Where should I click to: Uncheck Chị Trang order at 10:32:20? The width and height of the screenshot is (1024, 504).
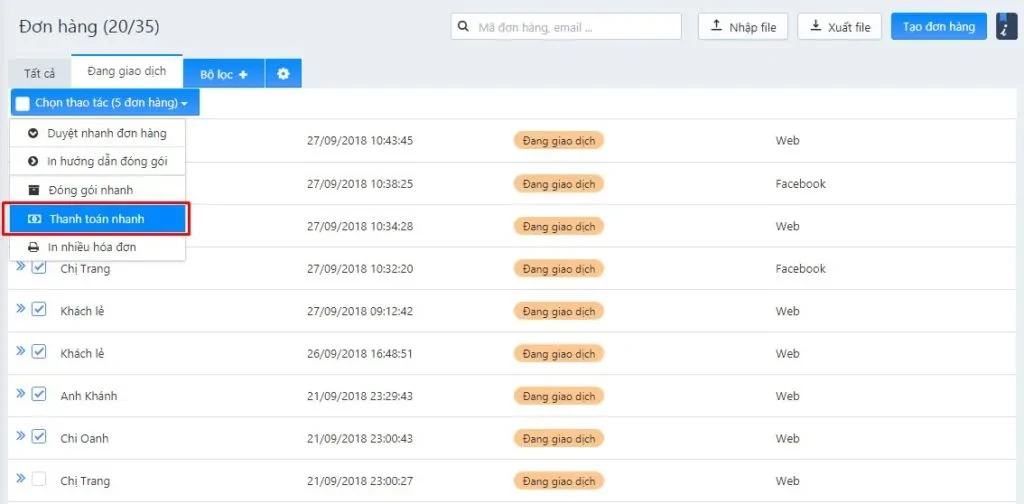click(x=39, y=267)
